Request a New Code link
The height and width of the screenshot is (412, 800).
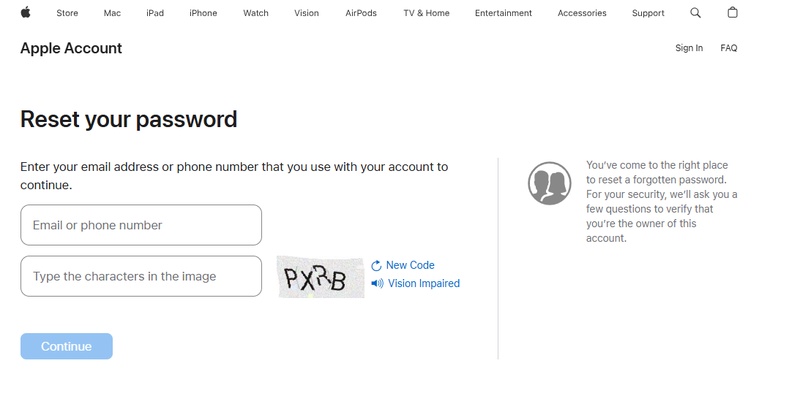point(410,265)
